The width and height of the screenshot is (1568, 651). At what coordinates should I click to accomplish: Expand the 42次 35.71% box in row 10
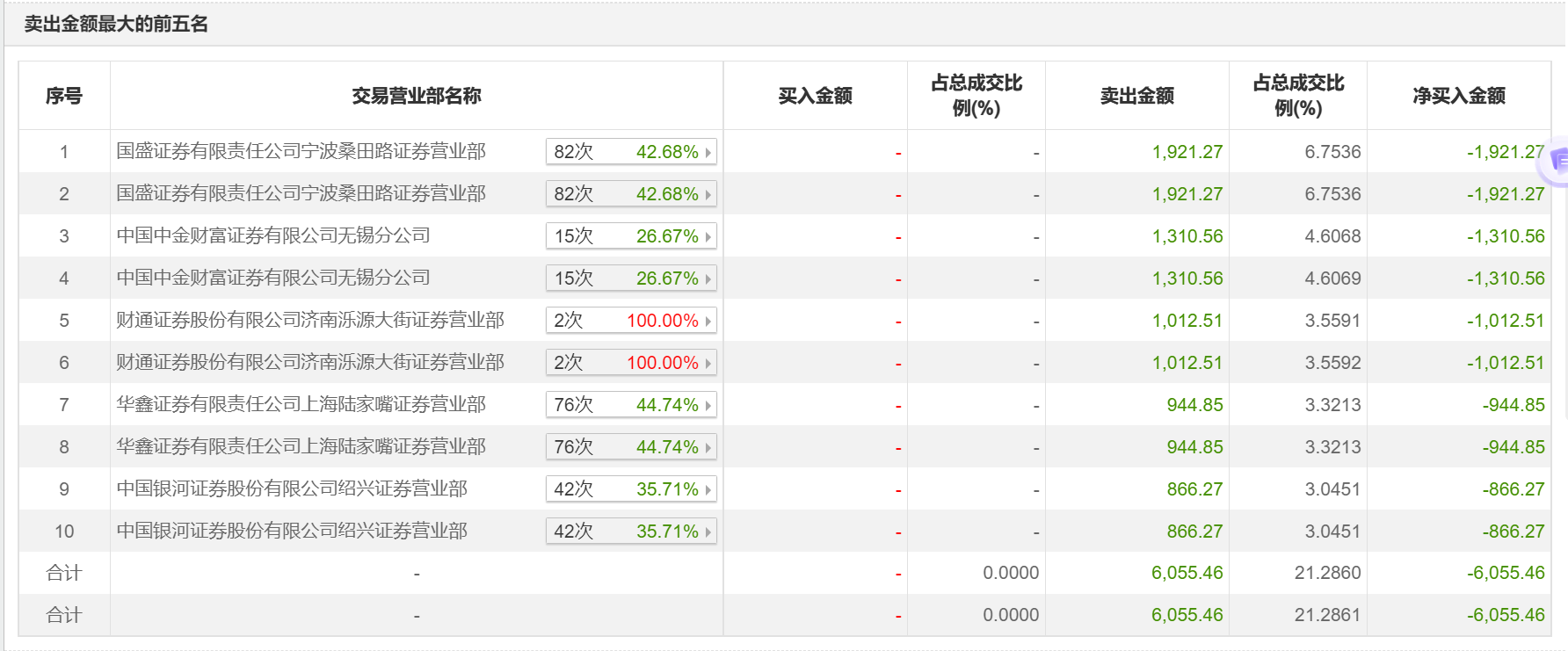[x=631, y=531]
